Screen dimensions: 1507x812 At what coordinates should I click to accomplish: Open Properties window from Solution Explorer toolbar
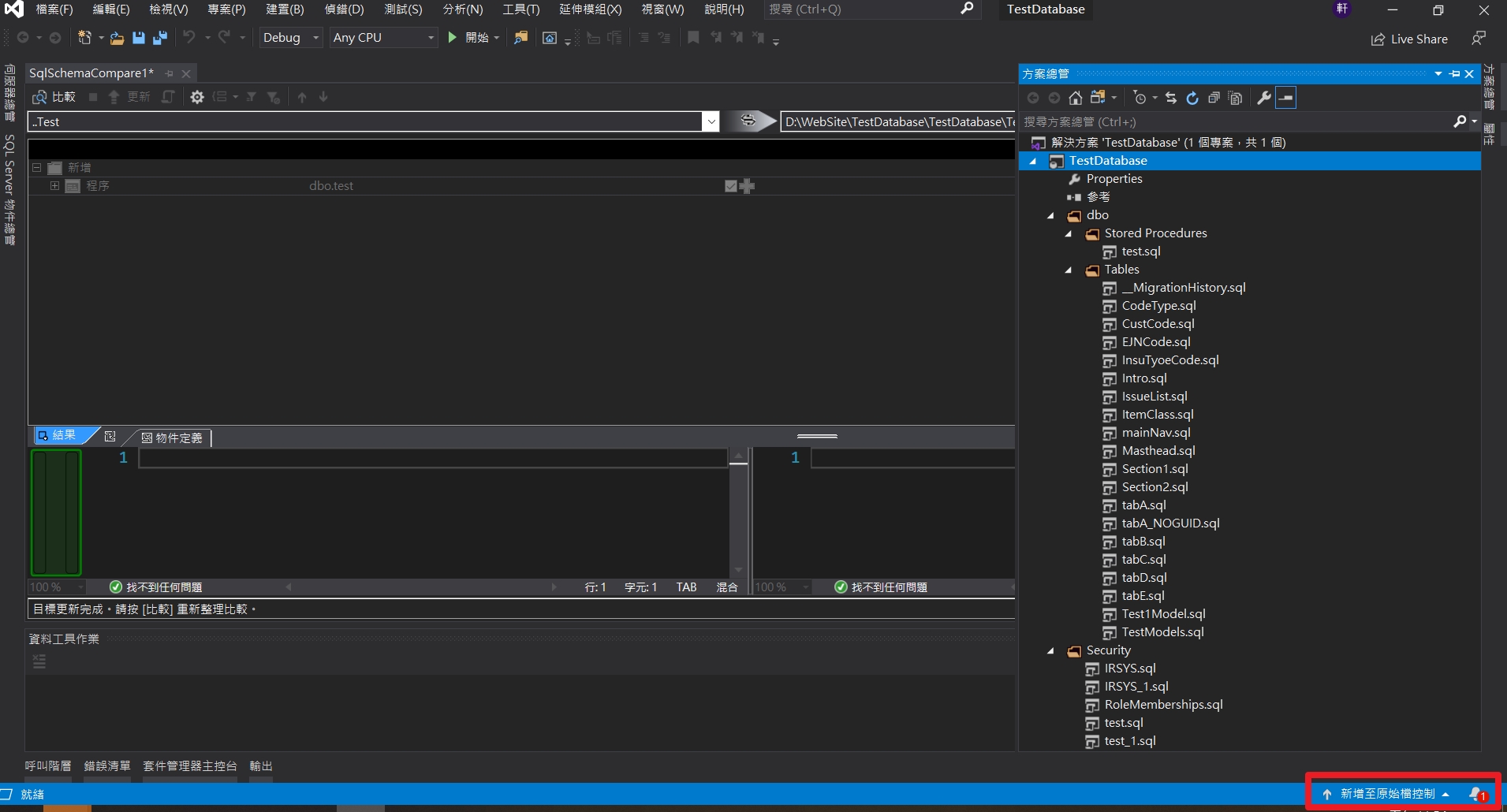1264,98
